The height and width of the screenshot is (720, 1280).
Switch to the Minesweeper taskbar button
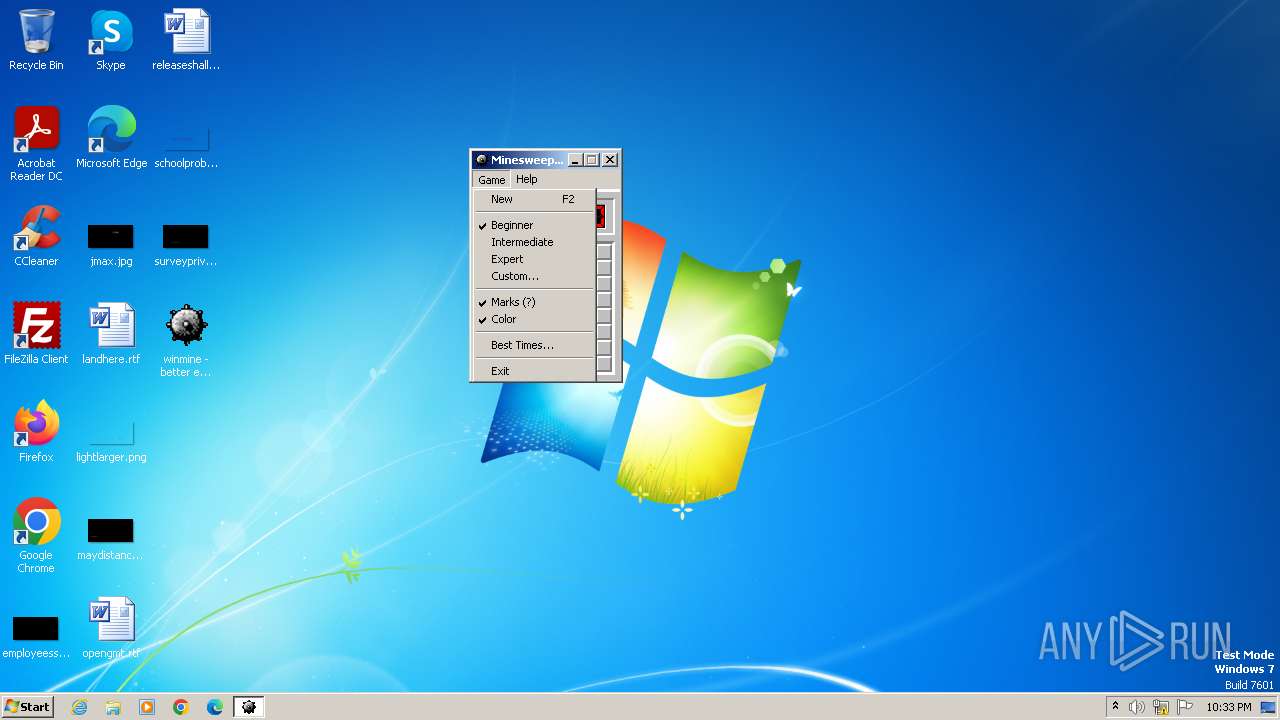249,707
